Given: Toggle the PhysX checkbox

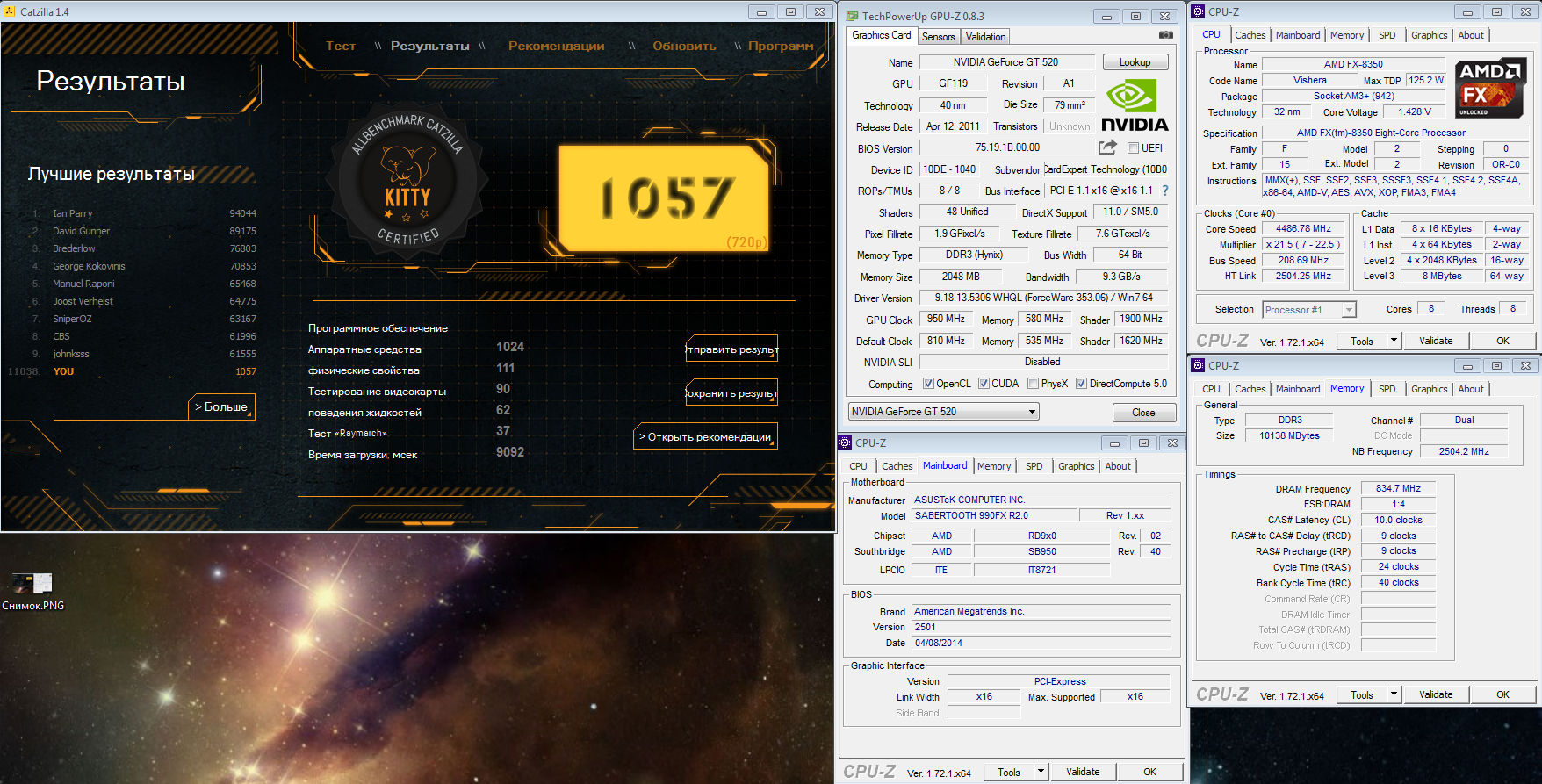Looking at the screenshot, I should (1033, 384).
